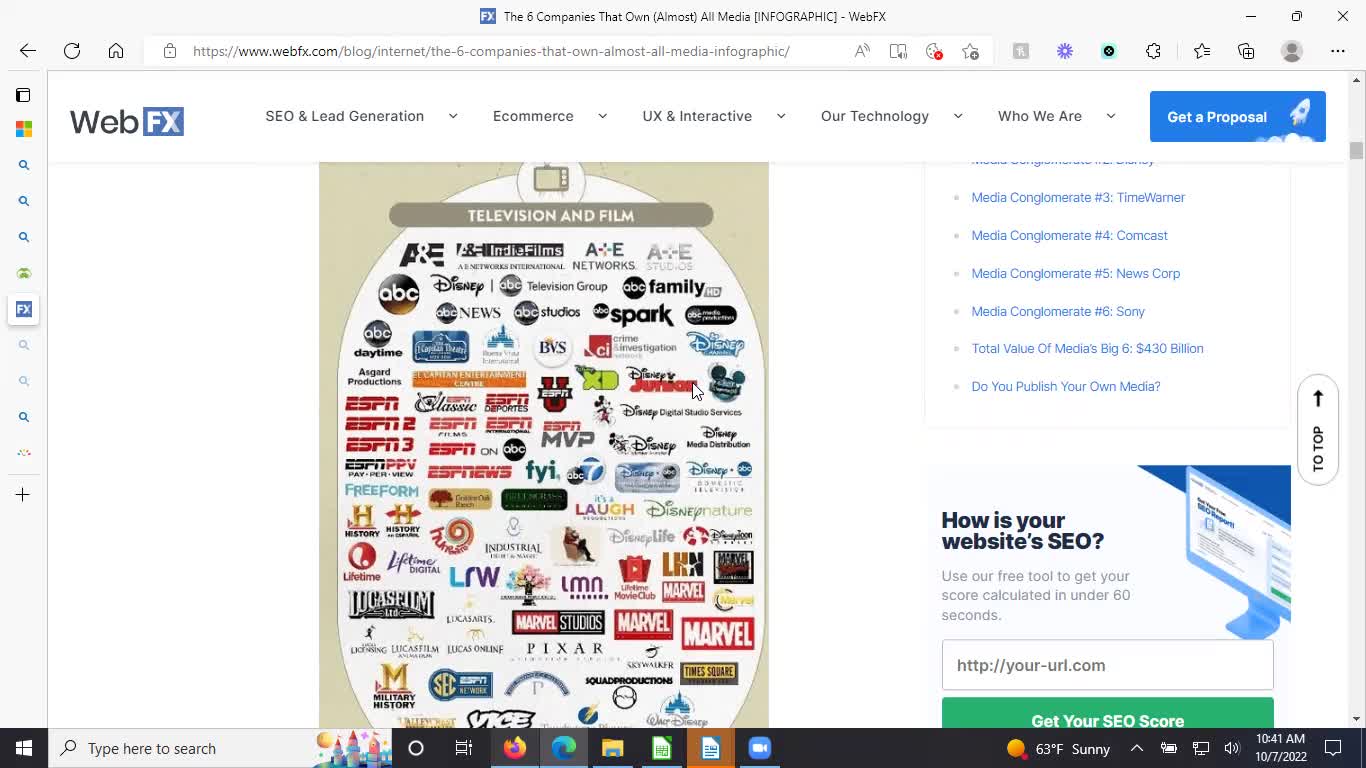Click the Get a Proposal button

point(1237,116)
